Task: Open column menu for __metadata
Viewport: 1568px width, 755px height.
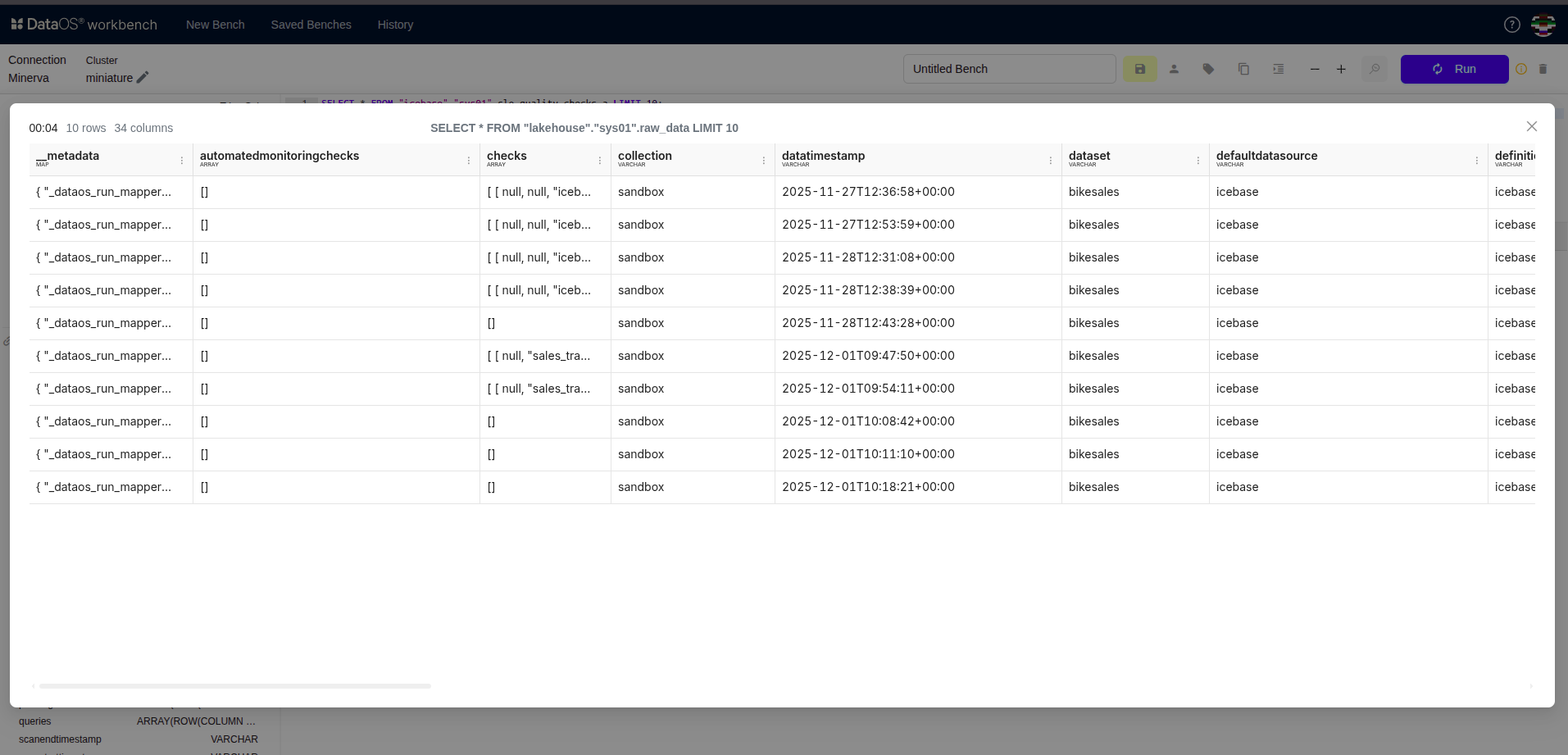Action: [x=182, y=161]
